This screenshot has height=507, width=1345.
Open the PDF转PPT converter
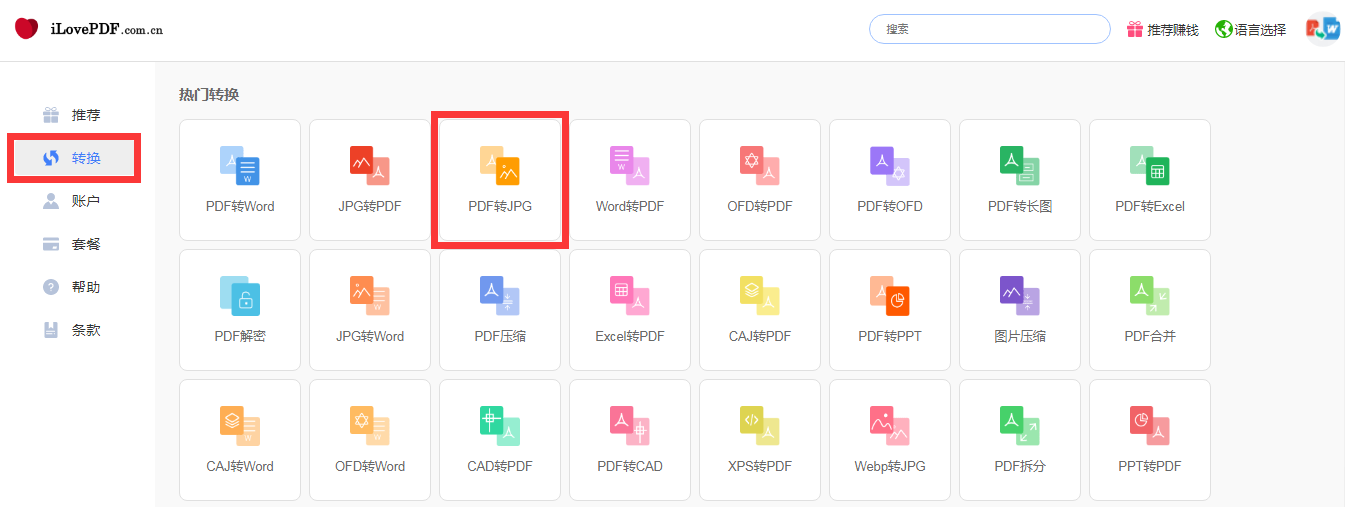pyautogui.click(x=890, y=310)
